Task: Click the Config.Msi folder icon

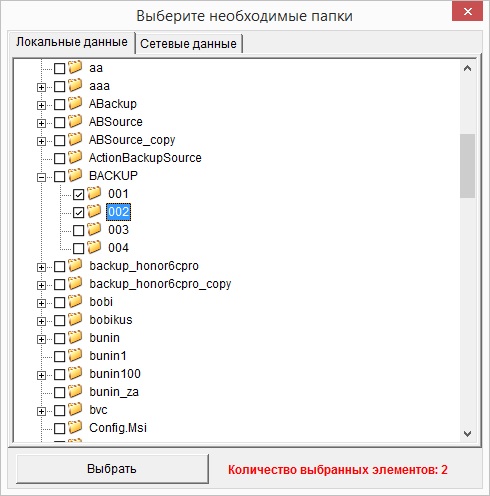Action: (75, 427)
